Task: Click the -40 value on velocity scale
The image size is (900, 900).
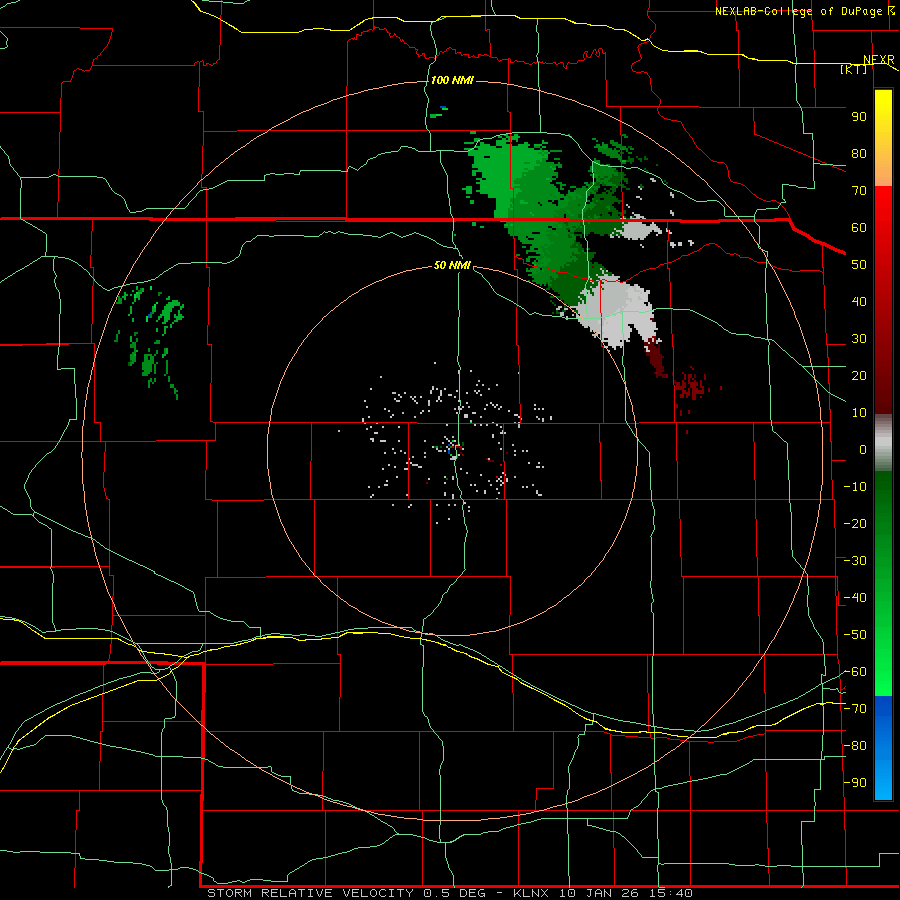Action: pyautogui.click(x=855, y=598)
